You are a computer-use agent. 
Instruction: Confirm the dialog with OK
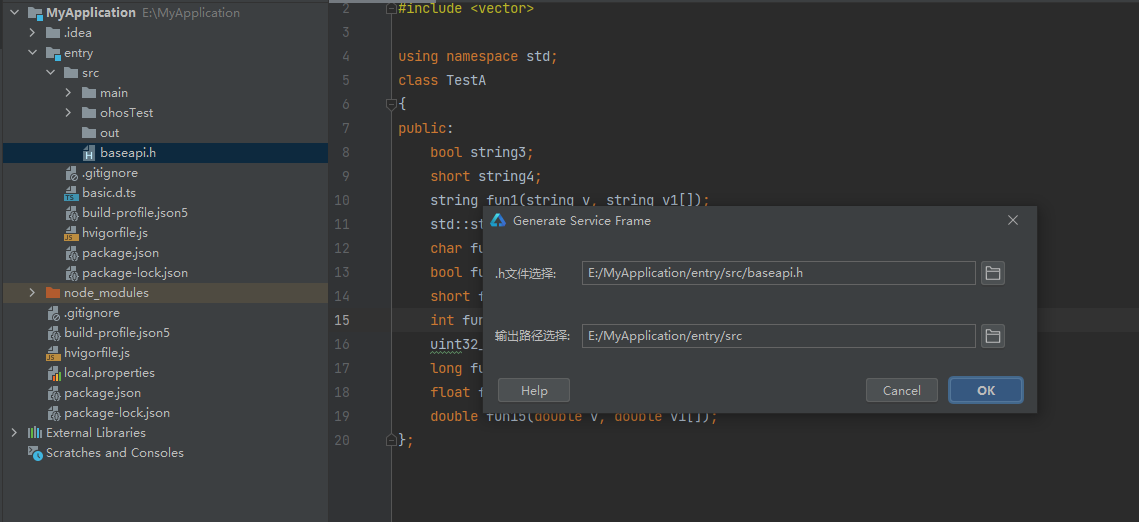(986, 390)
